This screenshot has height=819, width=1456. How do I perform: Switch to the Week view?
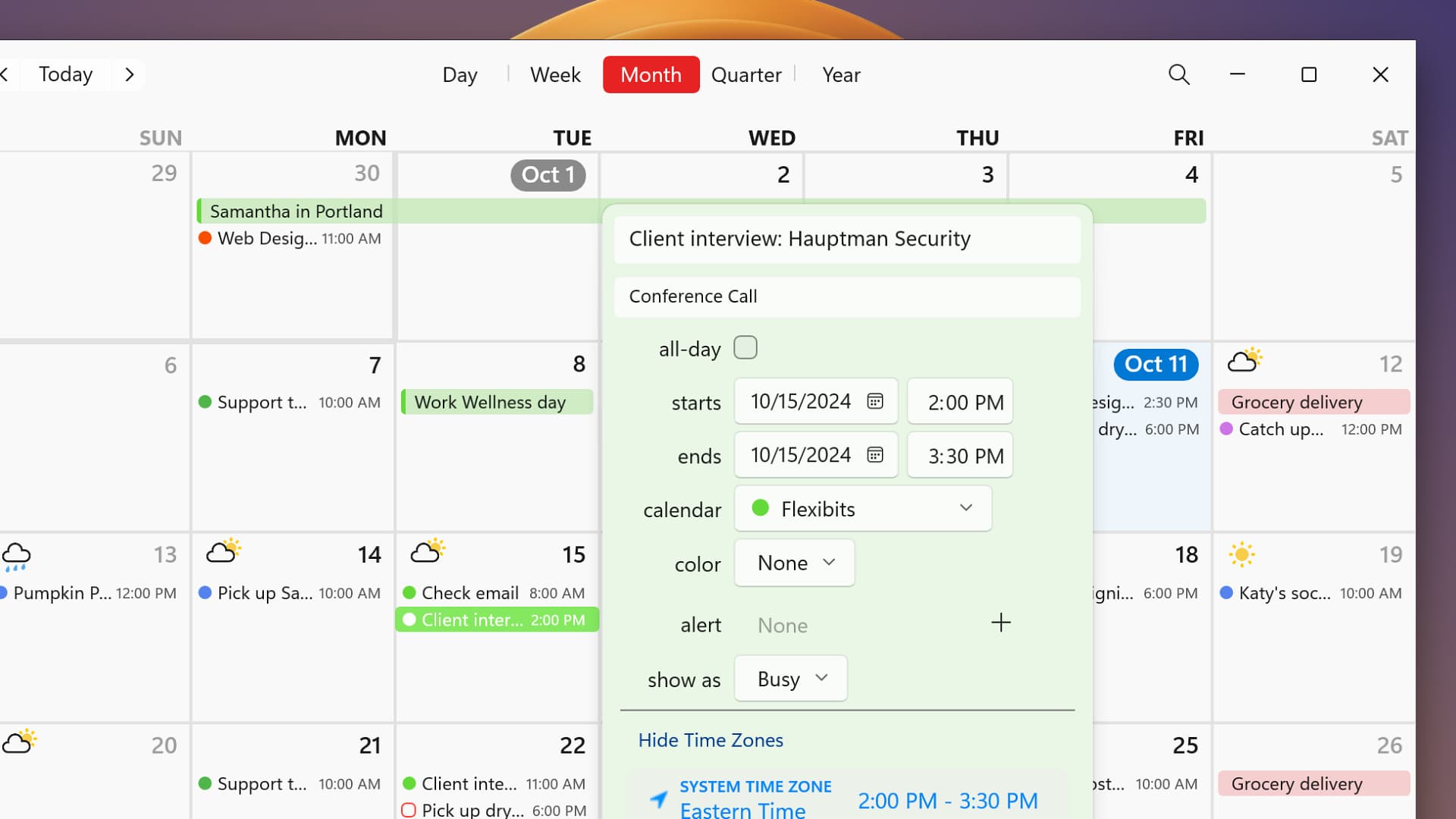(555, 74)
